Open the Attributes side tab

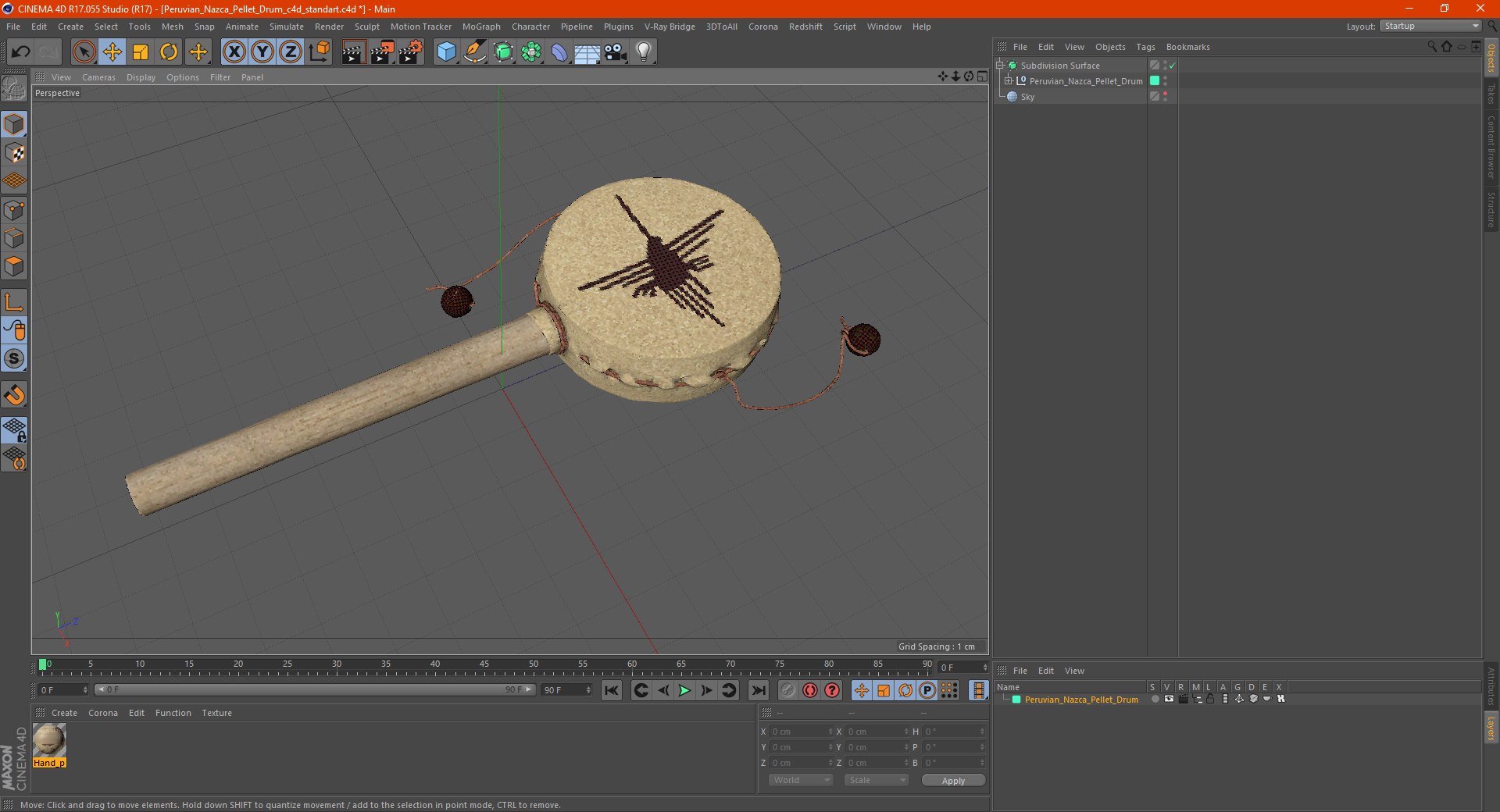[x=1491, y=686]
